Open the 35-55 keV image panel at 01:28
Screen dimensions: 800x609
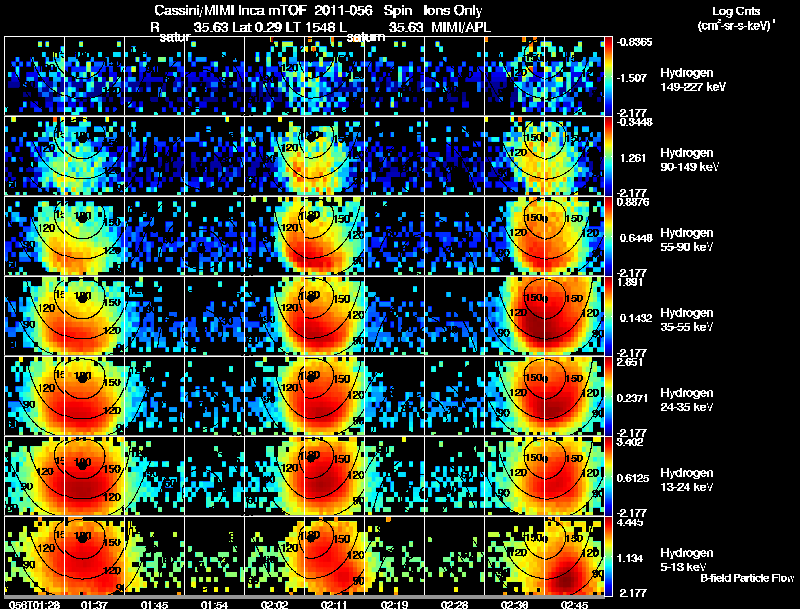pyautogui.click(x=34, y=316)
